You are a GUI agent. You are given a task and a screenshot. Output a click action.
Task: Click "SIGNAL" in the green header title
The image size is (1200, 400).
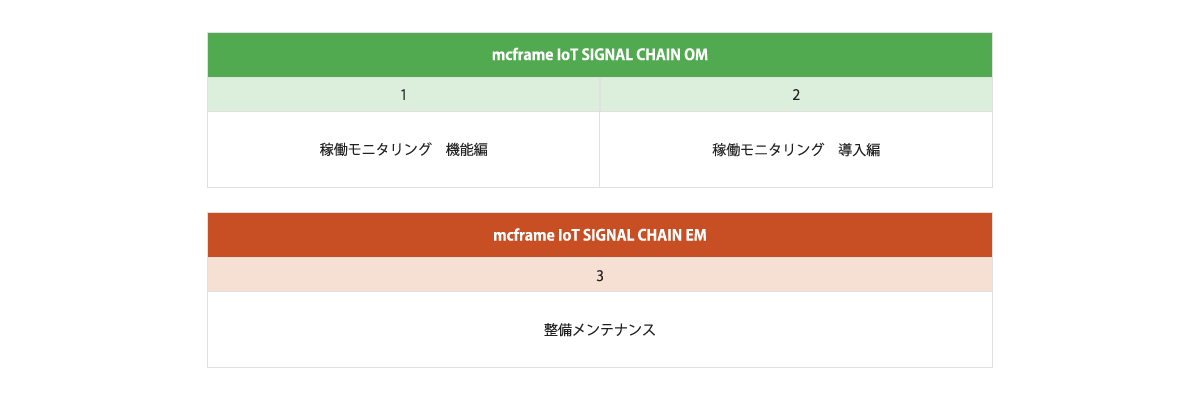[608, 55]
